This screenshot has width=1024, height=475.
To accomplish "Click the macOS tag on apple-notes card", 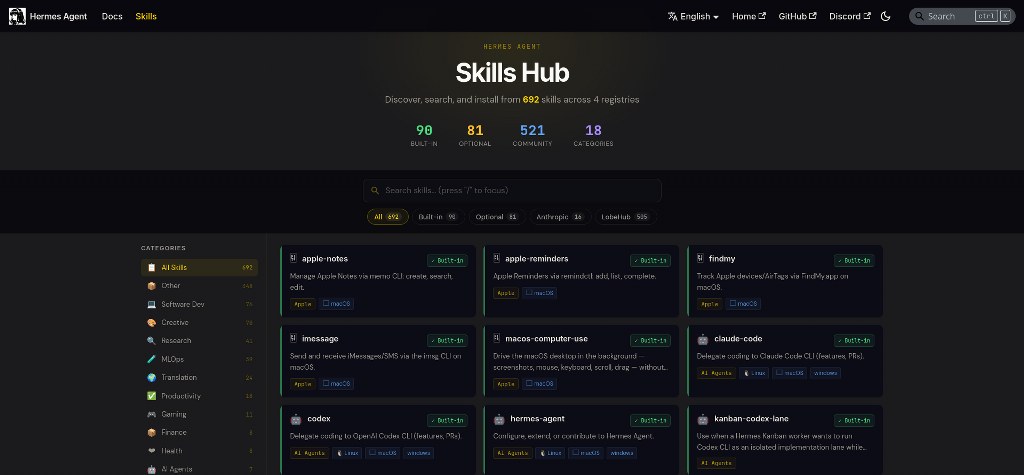I will [336, 304].
